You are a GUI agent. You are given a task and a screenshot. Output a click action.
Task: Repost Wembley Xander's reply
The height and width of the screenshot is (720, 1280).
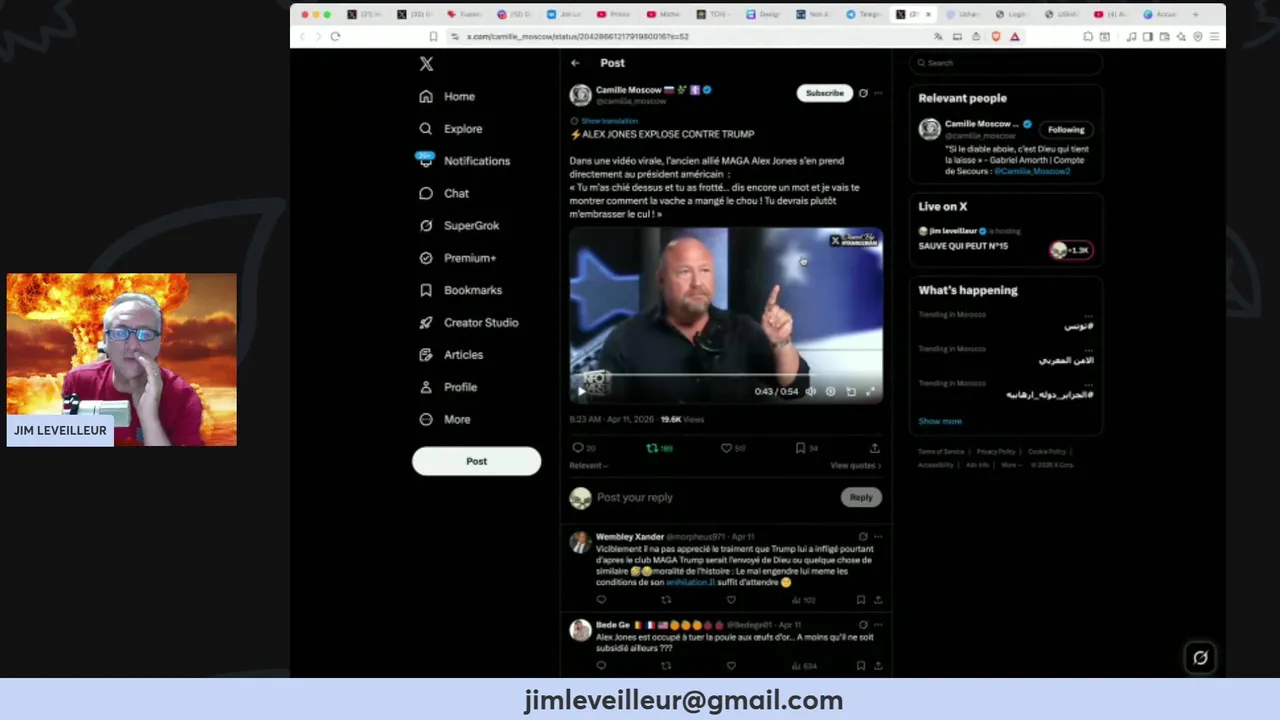tap(666, 600)
